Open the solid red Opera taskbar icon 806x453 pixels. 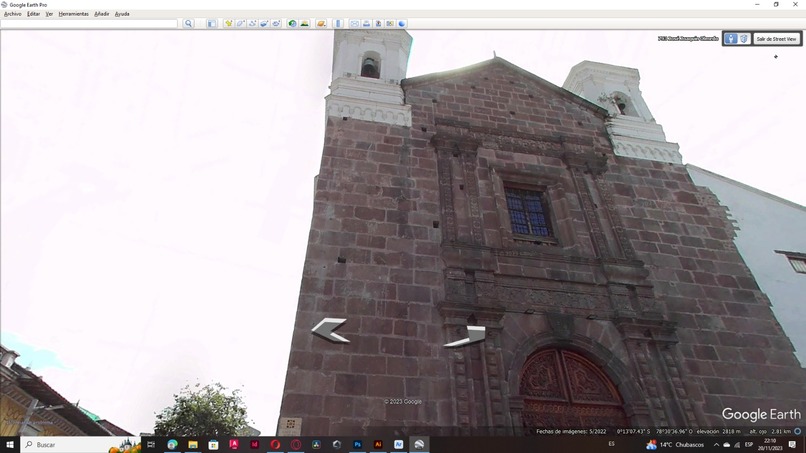point(275,444)
